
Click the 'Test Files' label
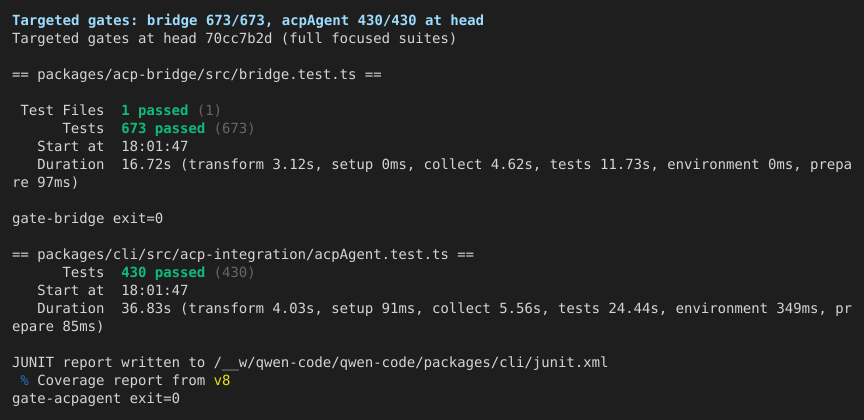tap(62, 111)
